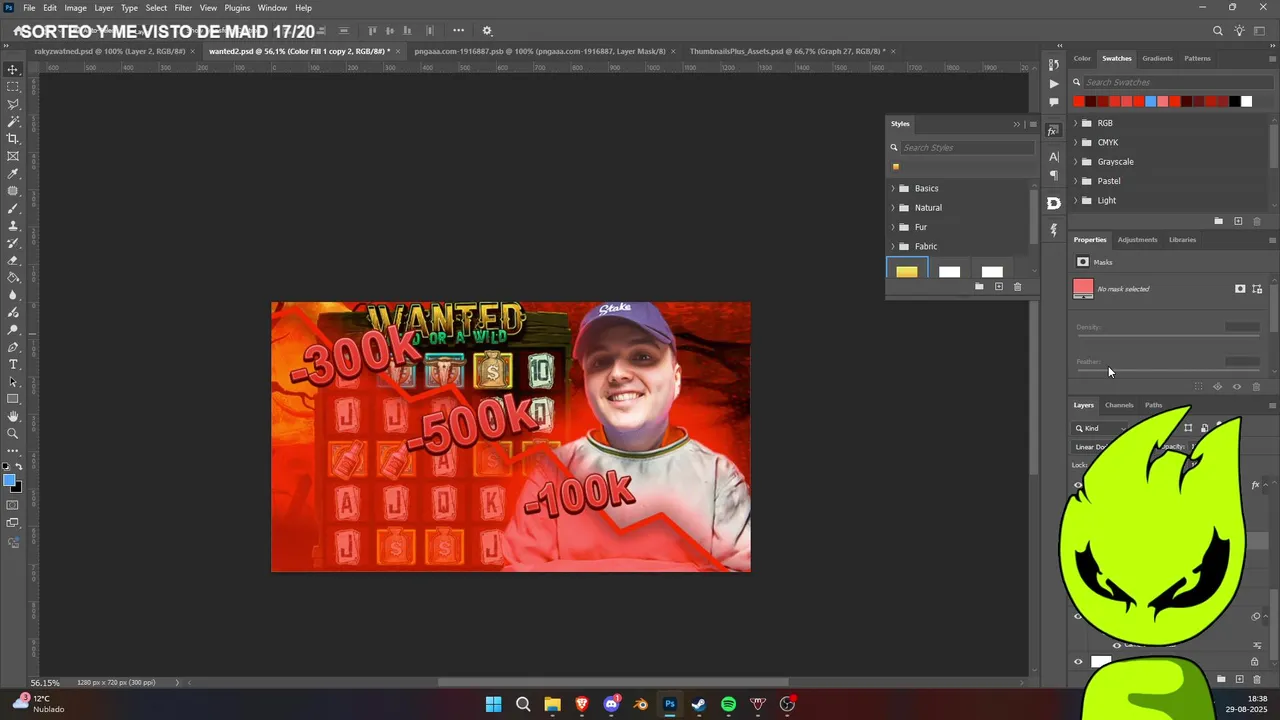The image size is (1280, 720).
Task: Select the Rectangle shape tool
Action: 13,399
